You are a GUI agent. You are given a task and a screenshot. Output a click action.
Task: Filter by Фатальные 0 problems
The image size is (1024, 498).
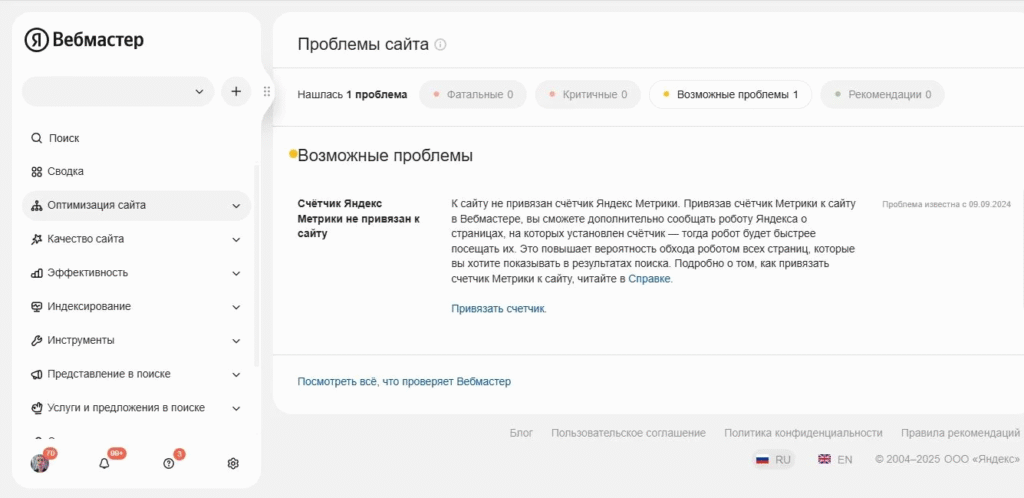[x=472, y=95]
